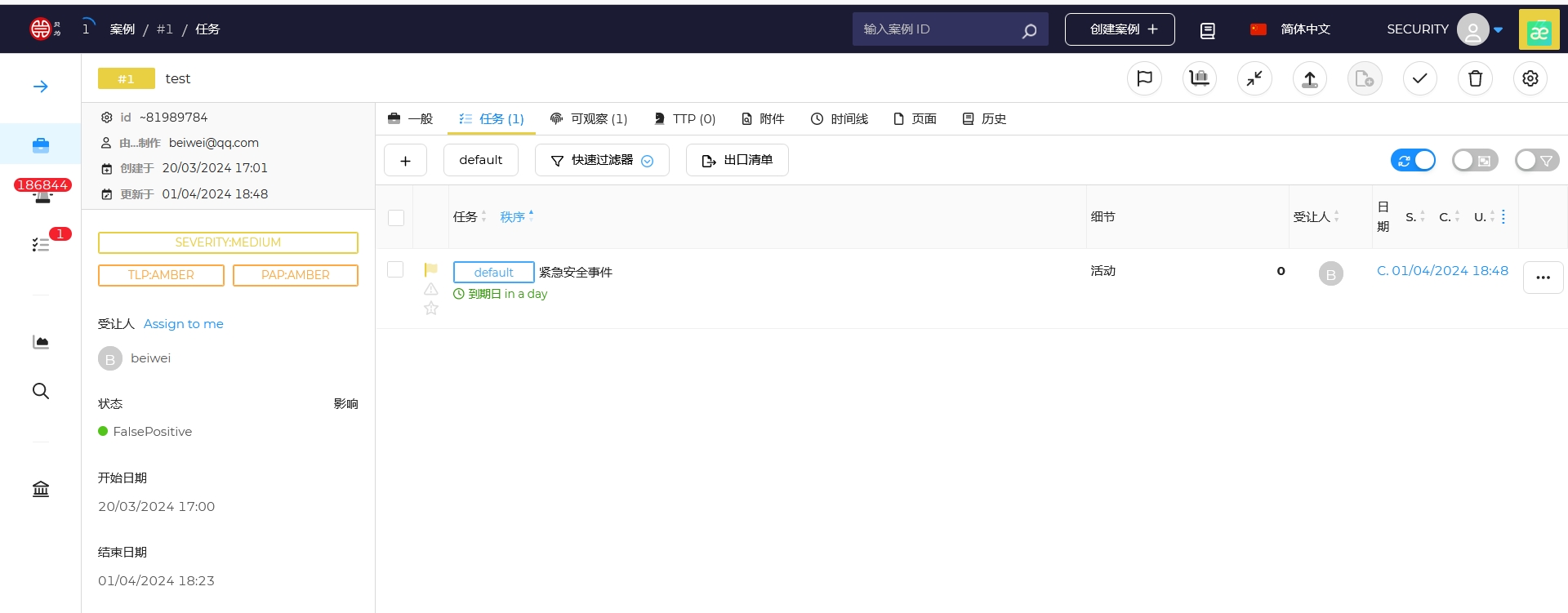Click the default tag on task row
Image resolution: width=1568 pixels, height=613 pixels.
coord(494,273)
